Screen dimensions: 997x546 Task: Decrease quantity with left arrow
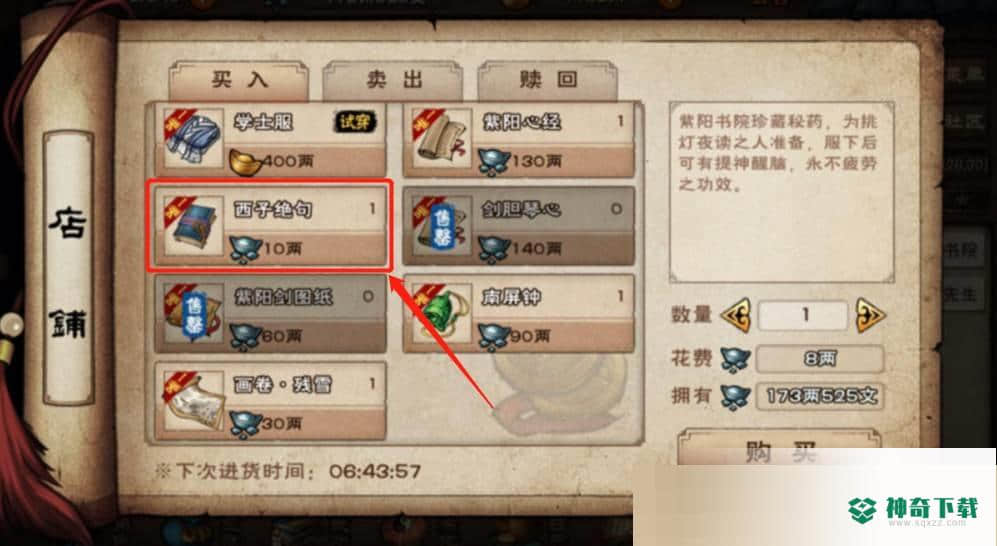coord(736,315)
